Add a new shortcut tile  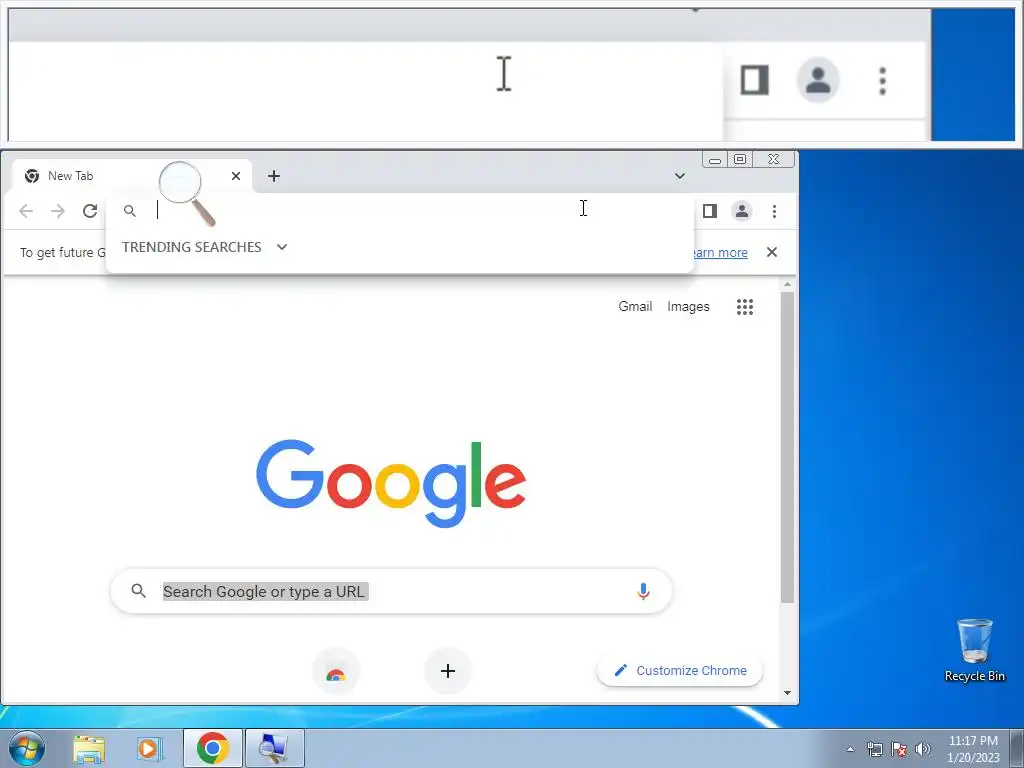point(448,671)
